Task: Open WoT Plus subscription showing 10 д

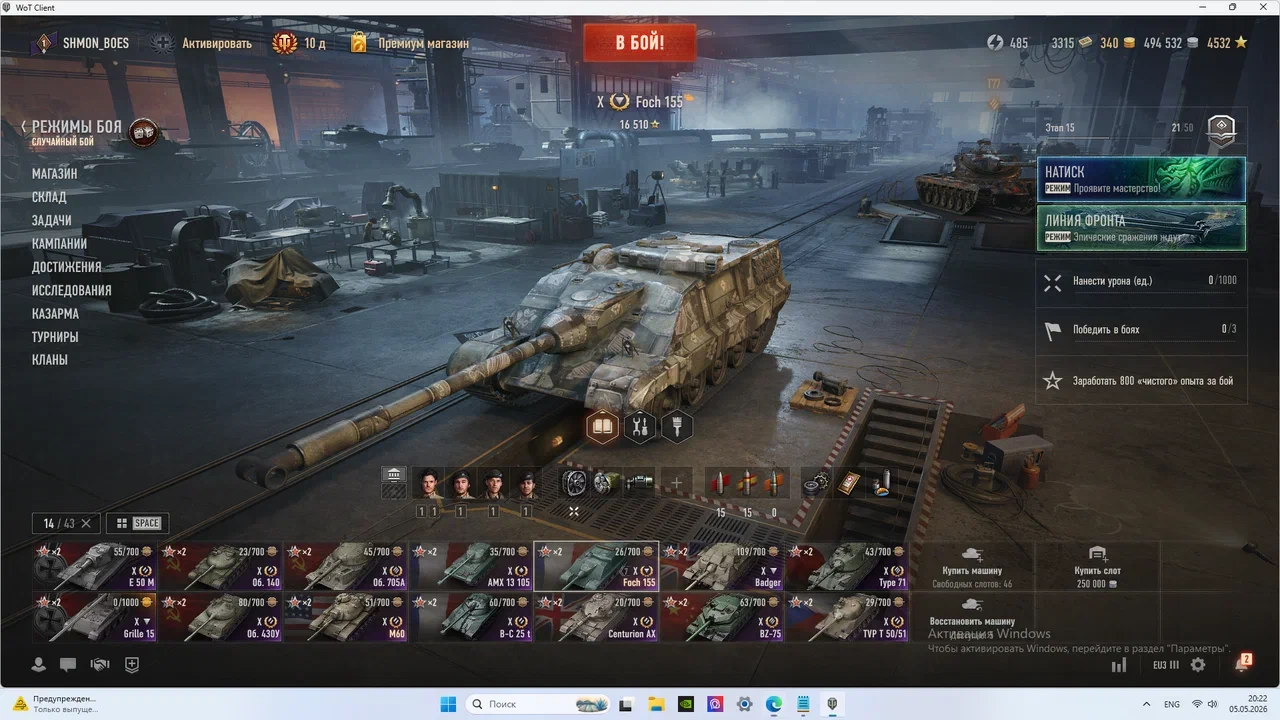Action: click(299, 43)
